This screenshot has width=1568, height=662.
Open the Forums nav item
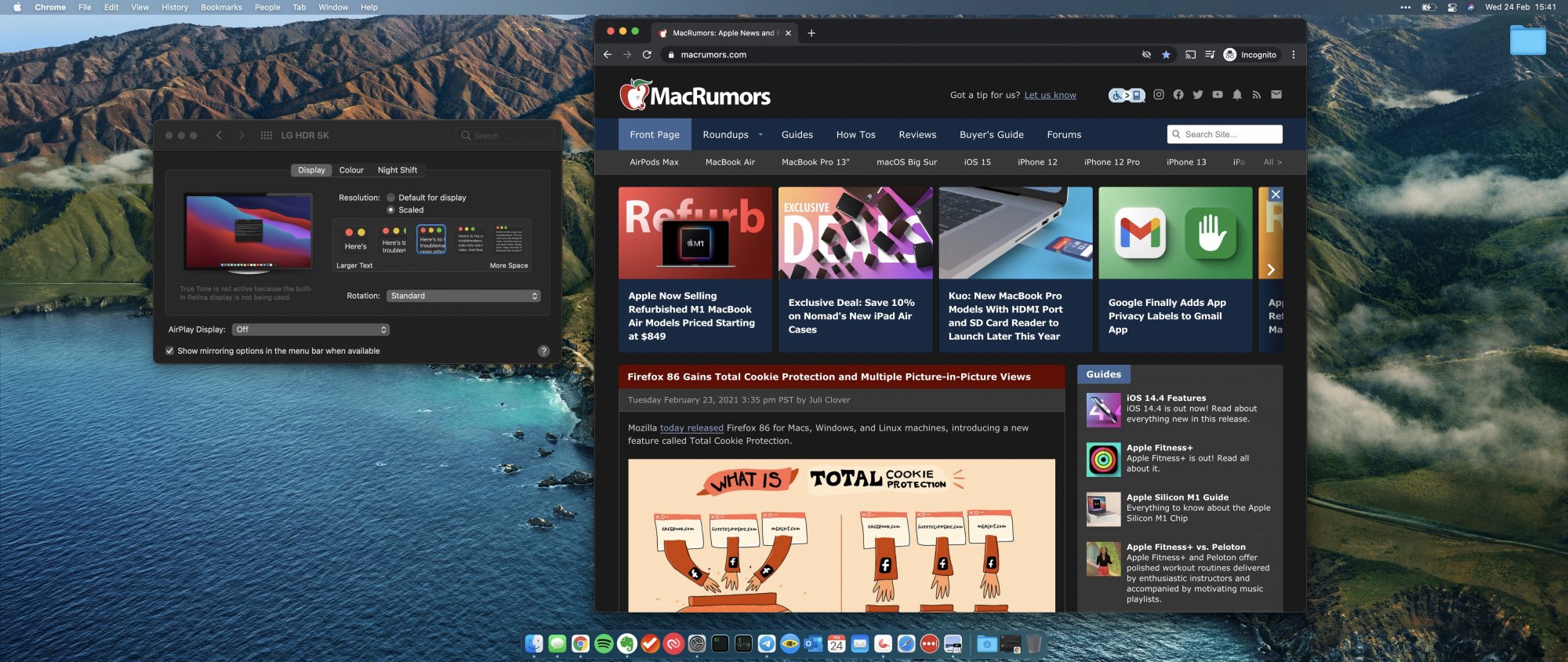[1064, 135]
